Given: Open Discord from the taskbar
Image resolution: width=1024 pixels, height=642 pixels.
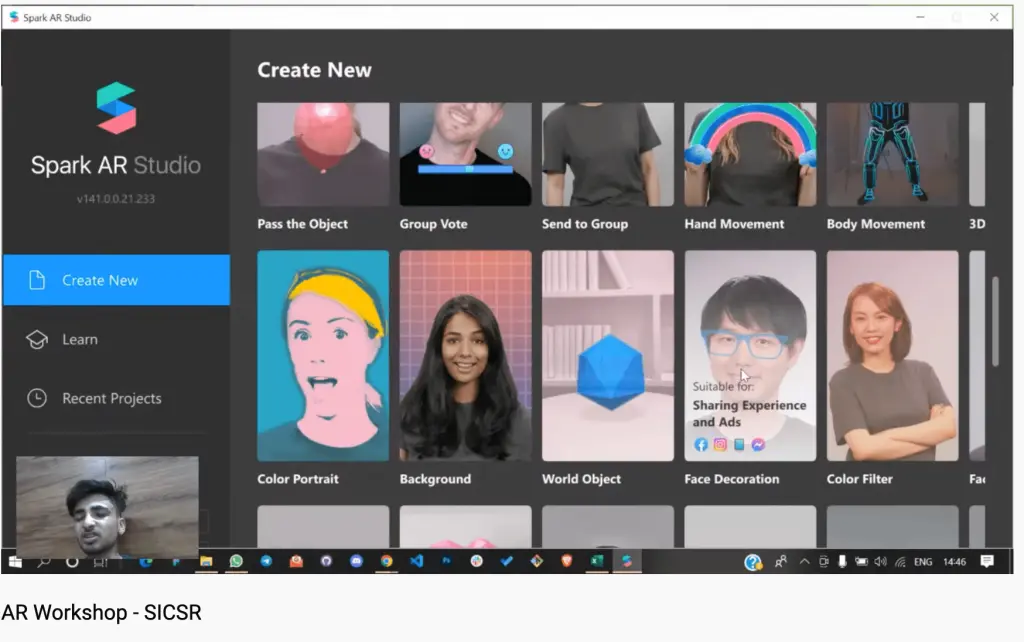Looking at the screenshot, I should [x=357, y=561].
